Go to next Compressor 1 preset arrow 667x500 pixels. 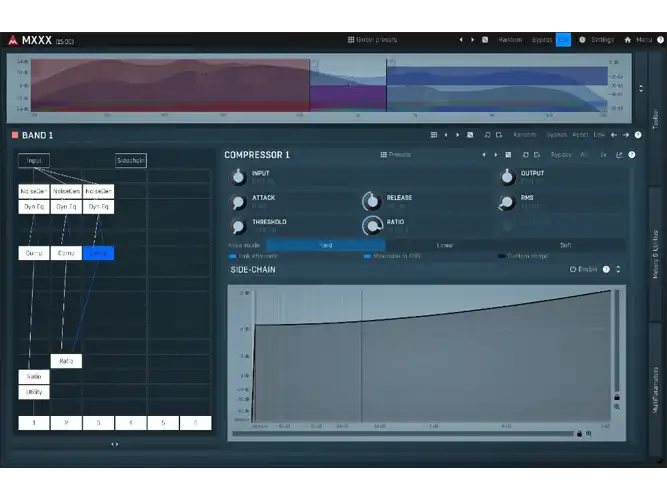pyautogui.click(x=496, y=155)
